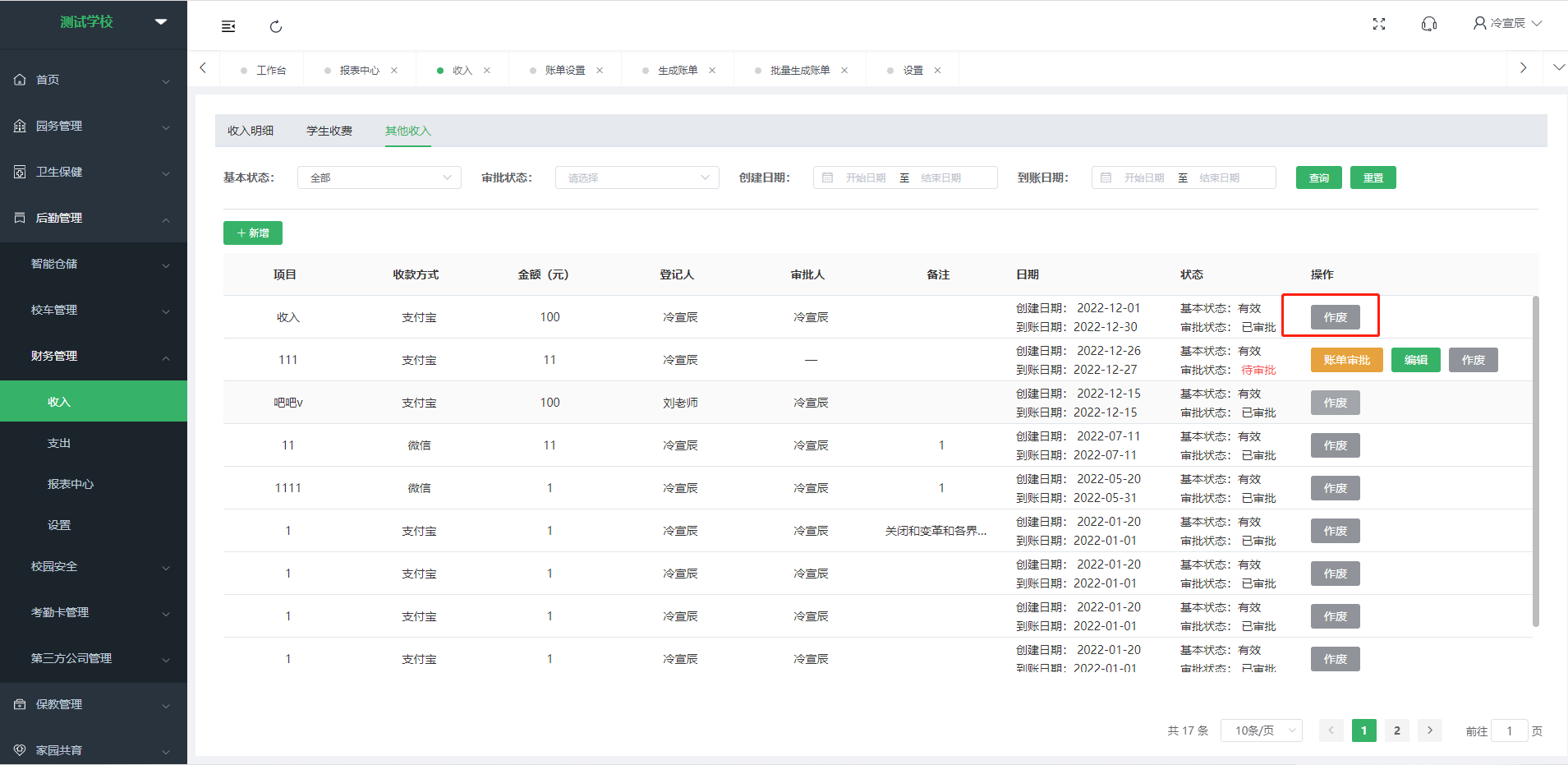Image resolution: width=1568 pixels, height=765 pixels.
Task: Click the 卫生保健 sidebar icon
Action: (20, 172)
